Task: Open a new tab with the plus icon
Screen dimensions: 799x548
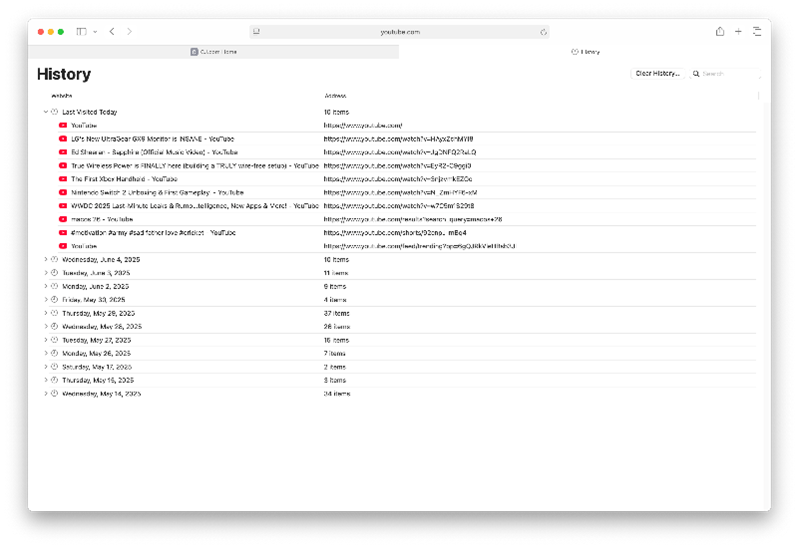Action: pos(738,32)
